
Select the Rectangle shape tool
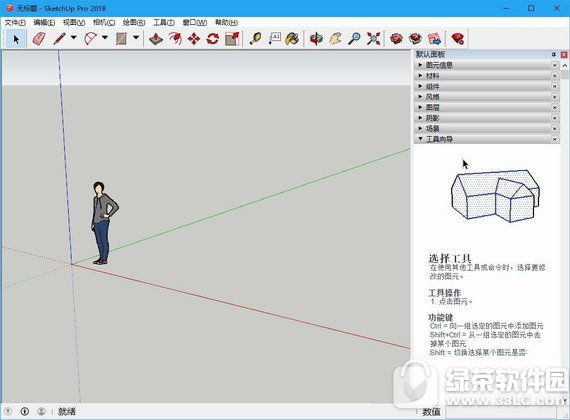click(121, 39)
